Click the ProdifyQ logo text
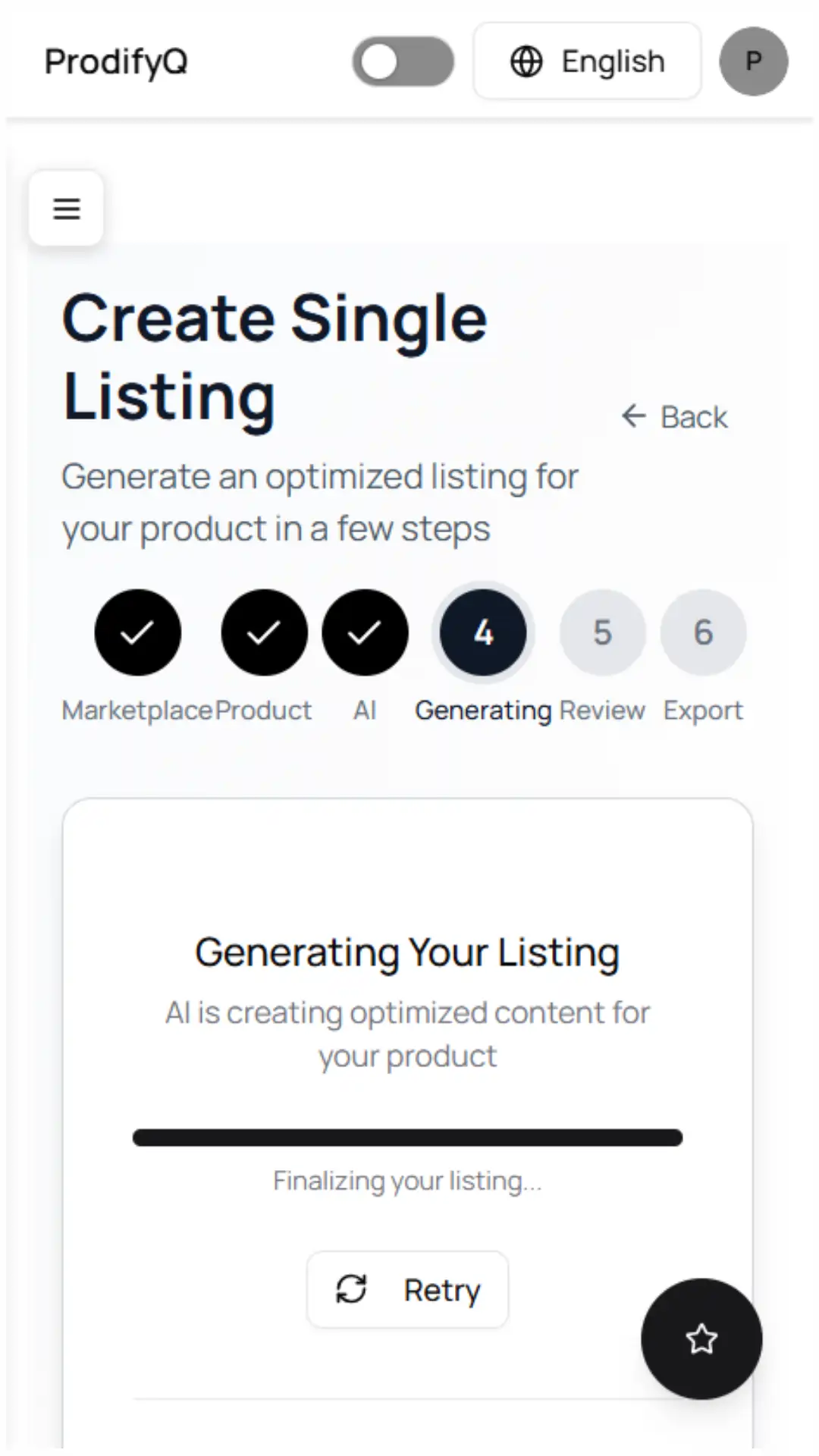This screenshot has height=1456, width=819. (x=116, y=61)
